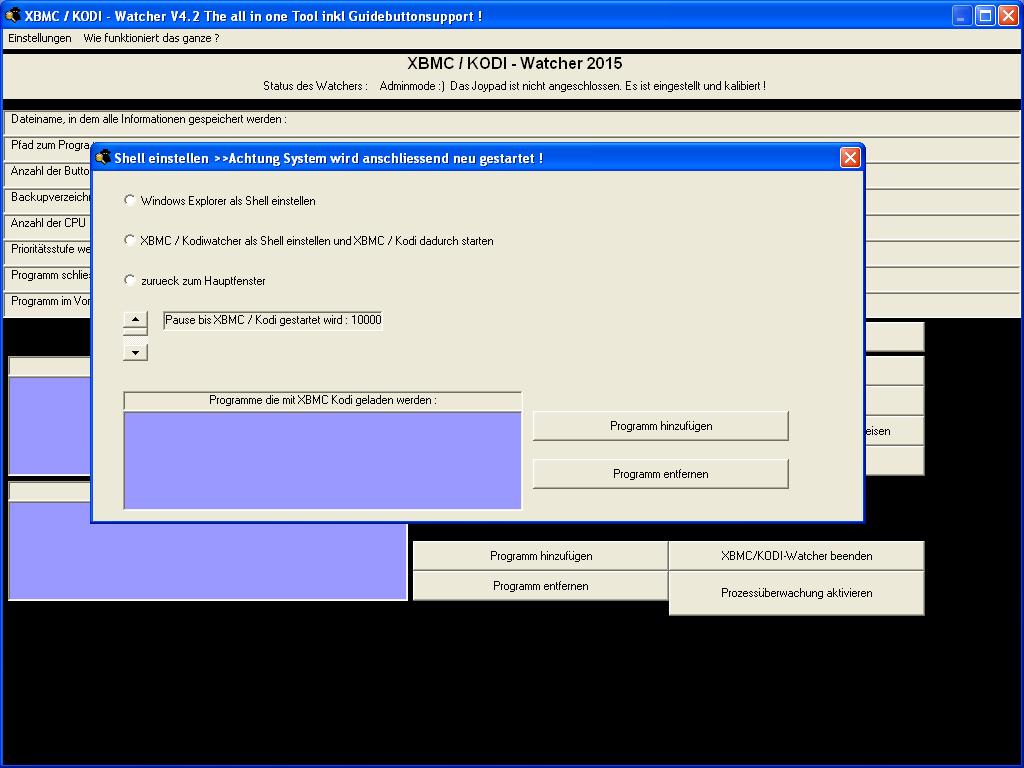The image size is (1024, 768).
Task: Click the Programme die mit XBMC Kodi geladen werden label
Action: click(x=323, y=400)
